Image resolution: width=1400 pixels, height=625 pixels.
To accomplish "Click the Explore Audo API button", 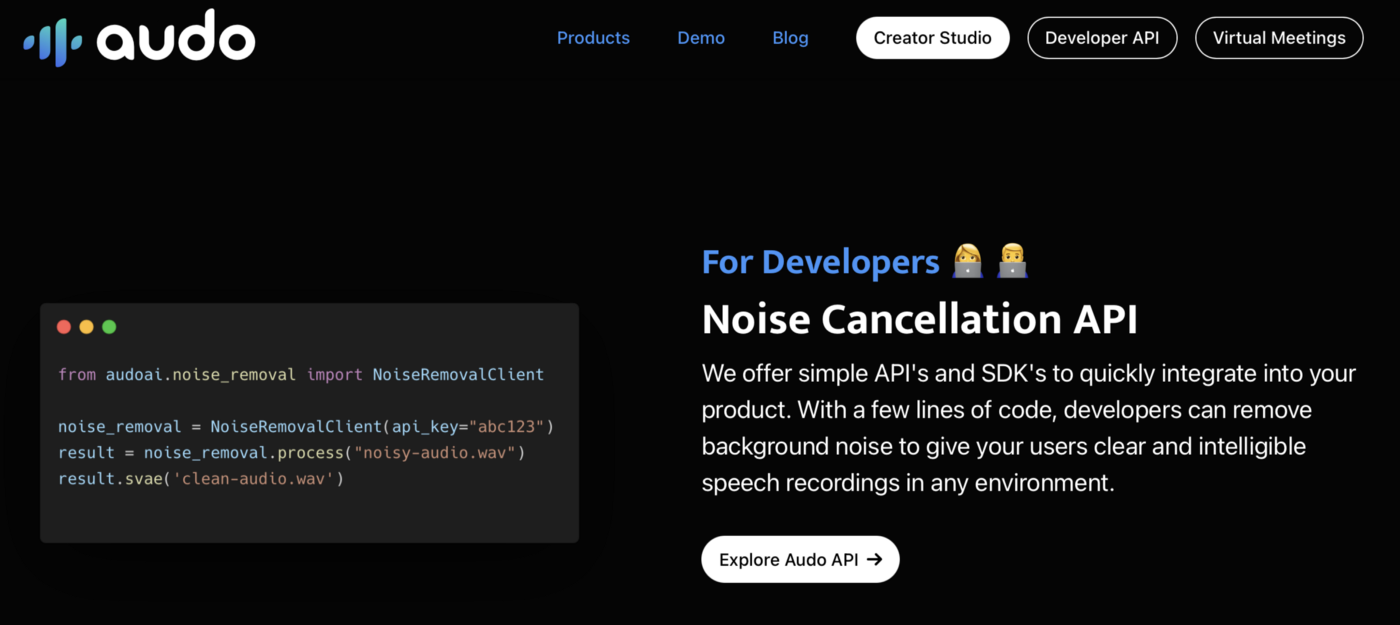I will [800, 559].
